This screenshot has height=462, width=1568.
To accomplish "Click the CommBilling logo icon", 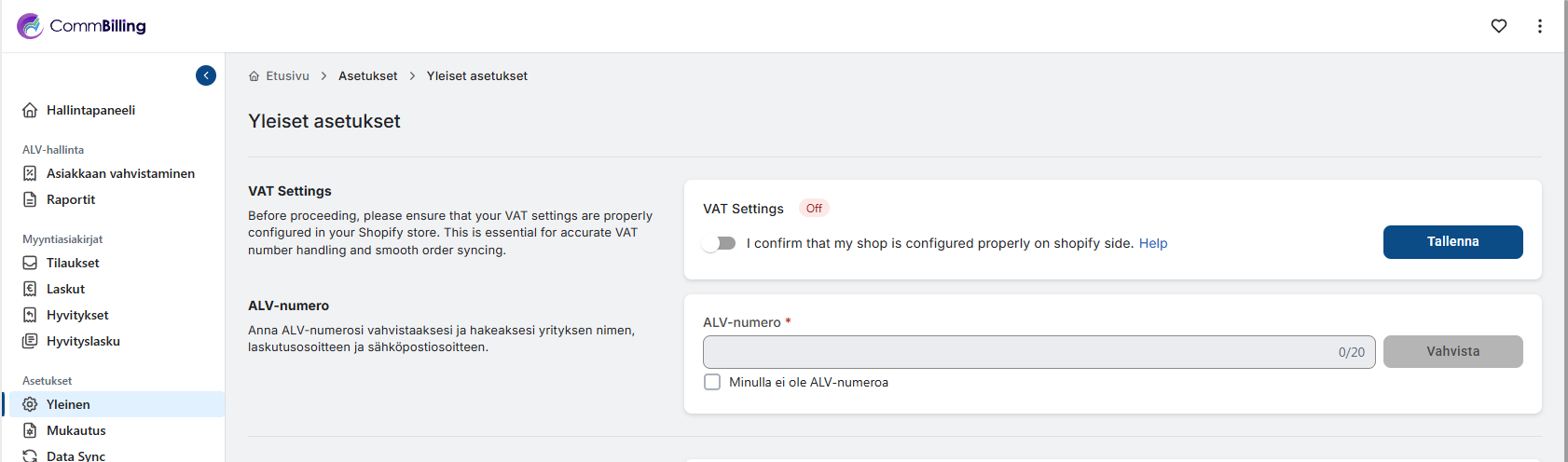I will (x=30, y=26).
